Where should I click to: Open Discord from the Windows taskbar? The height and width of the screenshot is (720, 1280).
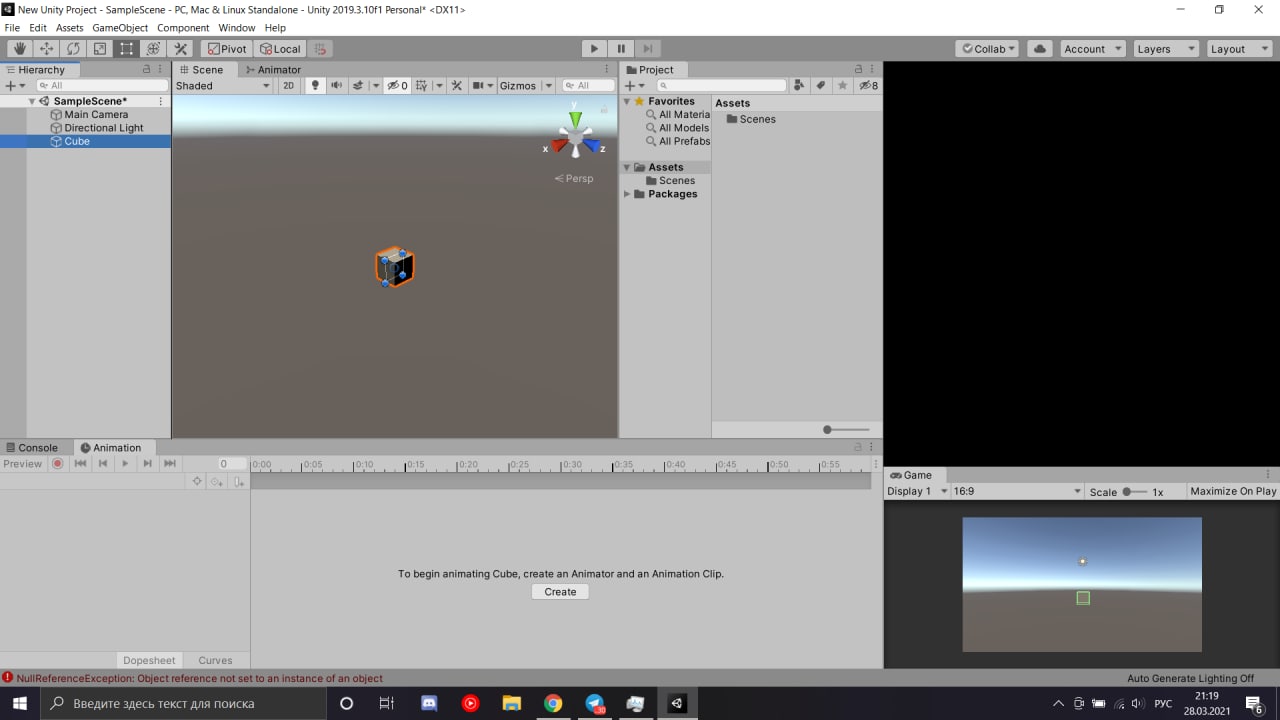click(x=430, y=704)
